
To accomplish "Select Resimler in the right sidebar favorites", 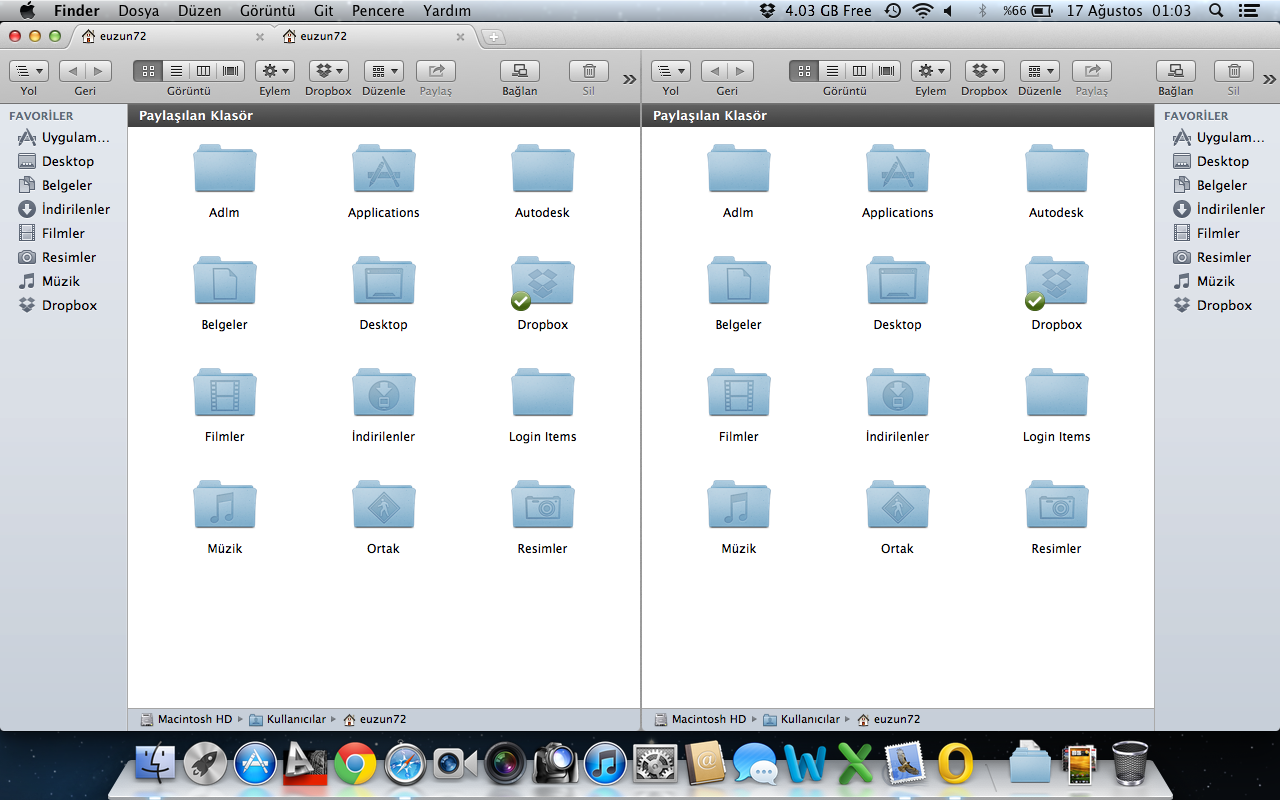I will coord(1223,257).
